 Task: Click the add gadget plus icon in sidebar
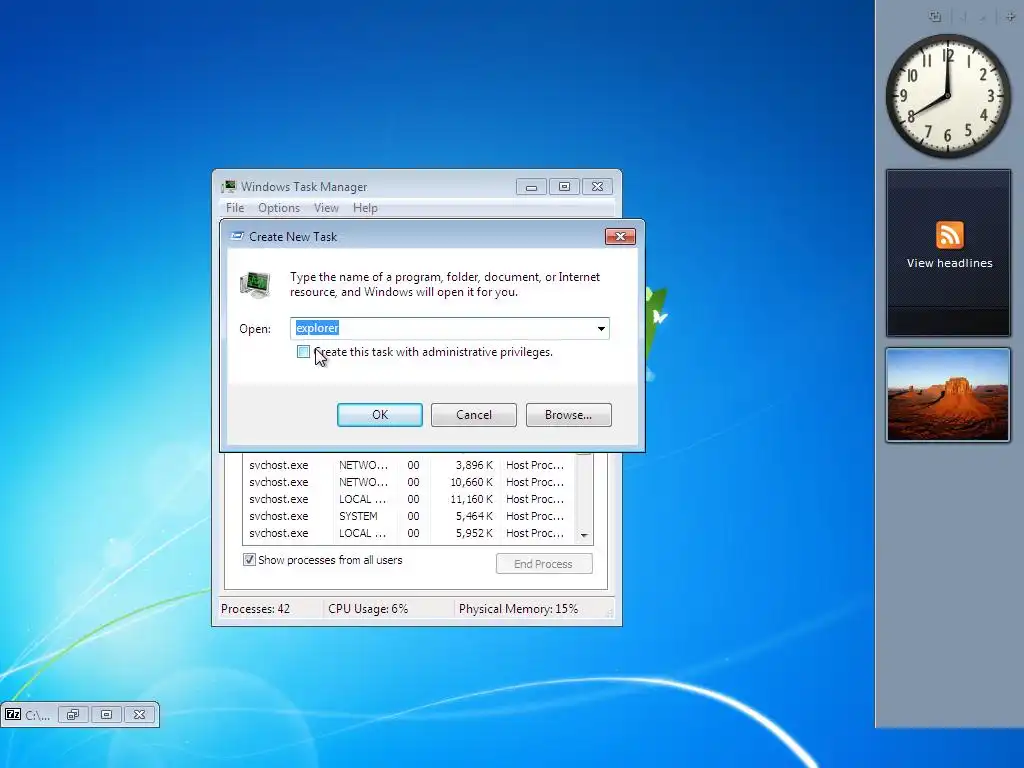[x=1010, y=17]
